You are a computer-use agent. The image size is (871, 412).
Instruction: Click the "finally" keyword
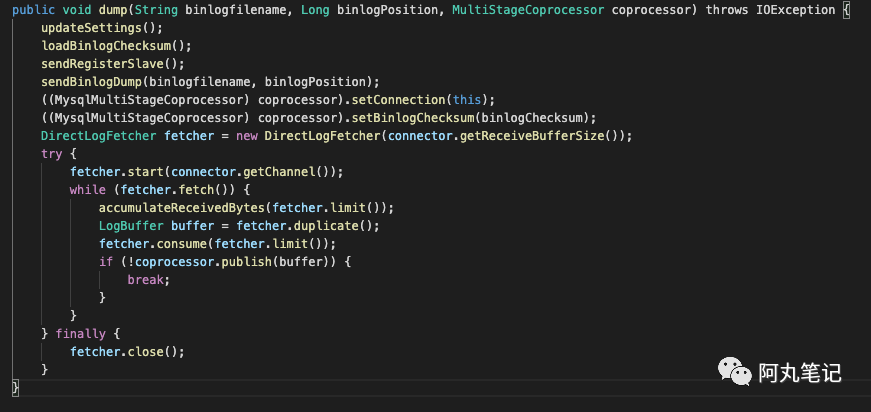click(81, 334)
